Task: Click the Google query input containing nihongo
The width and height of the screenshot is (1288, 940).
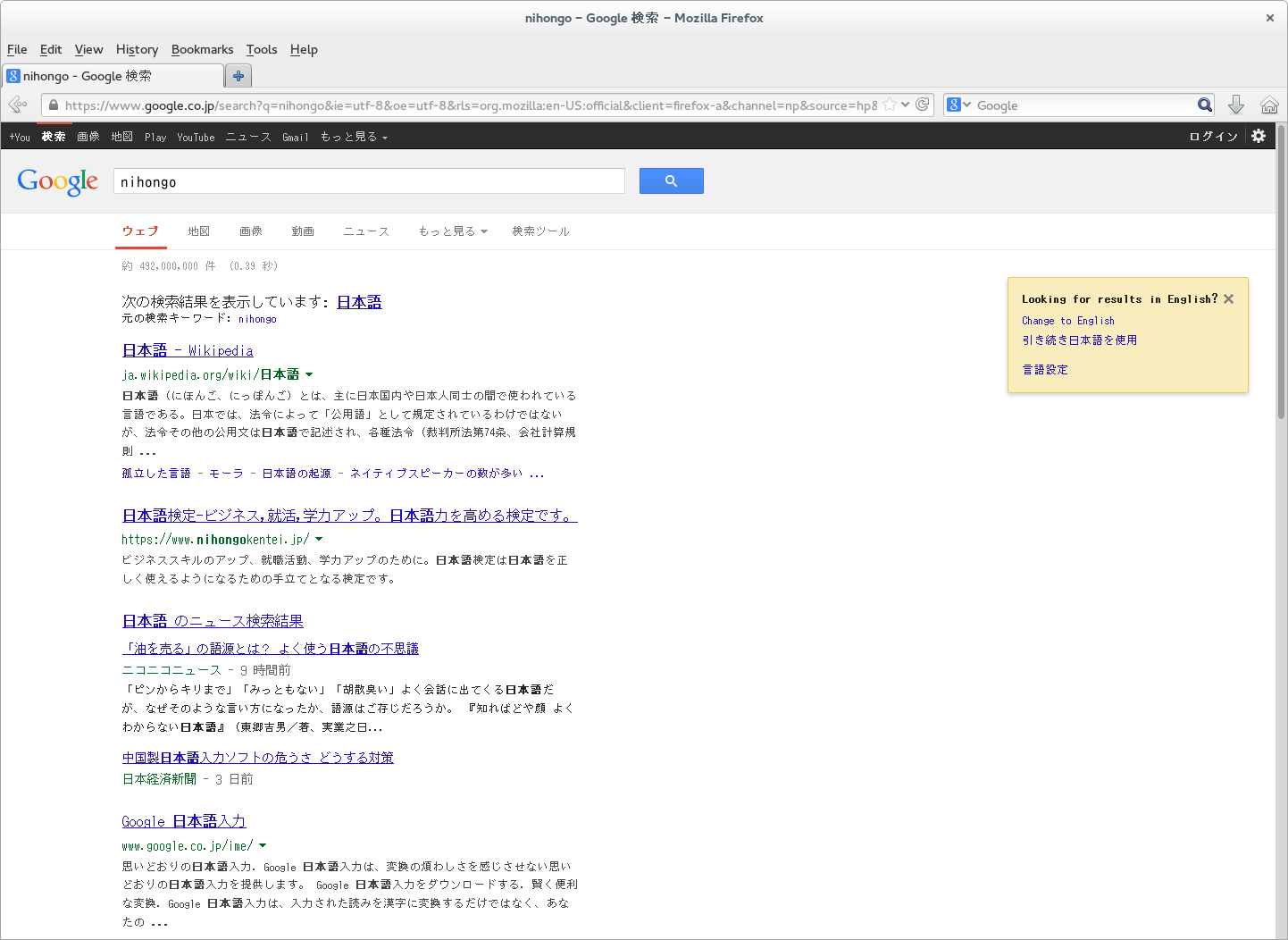Action: 369,181
